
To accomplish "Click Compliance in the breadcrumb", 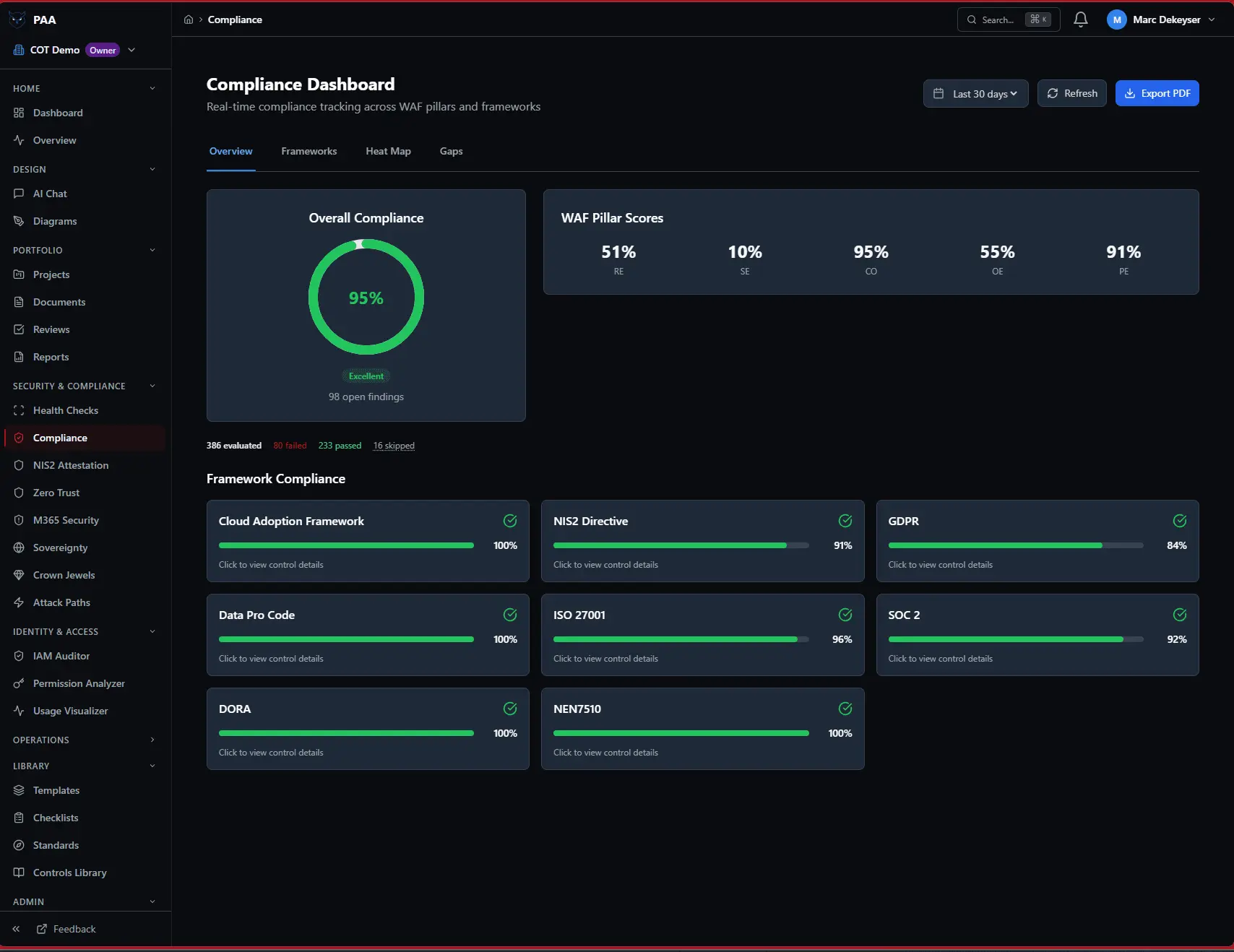I will 235,20.
